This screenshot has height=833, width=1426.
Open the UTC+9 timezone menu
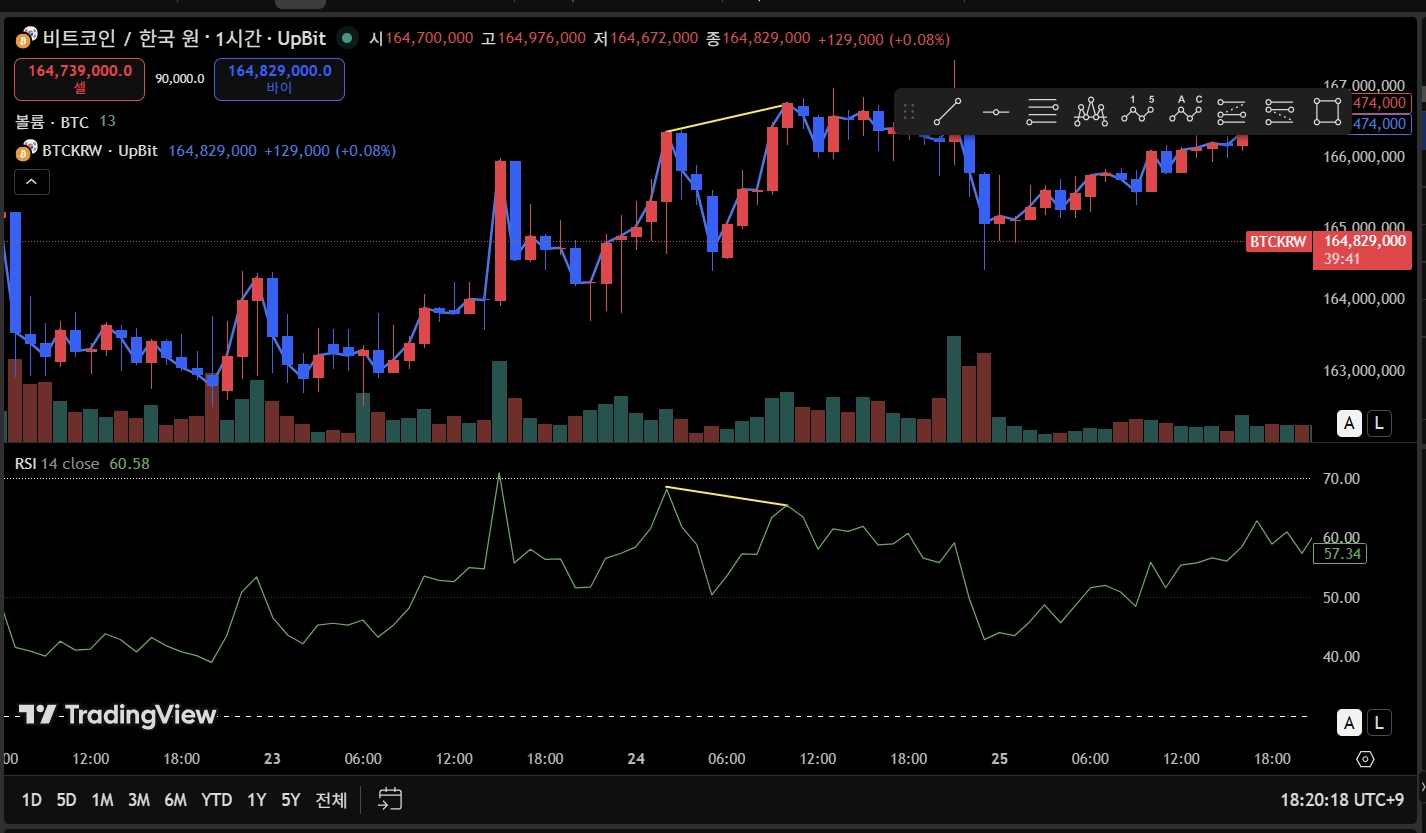pos(1342,800)
